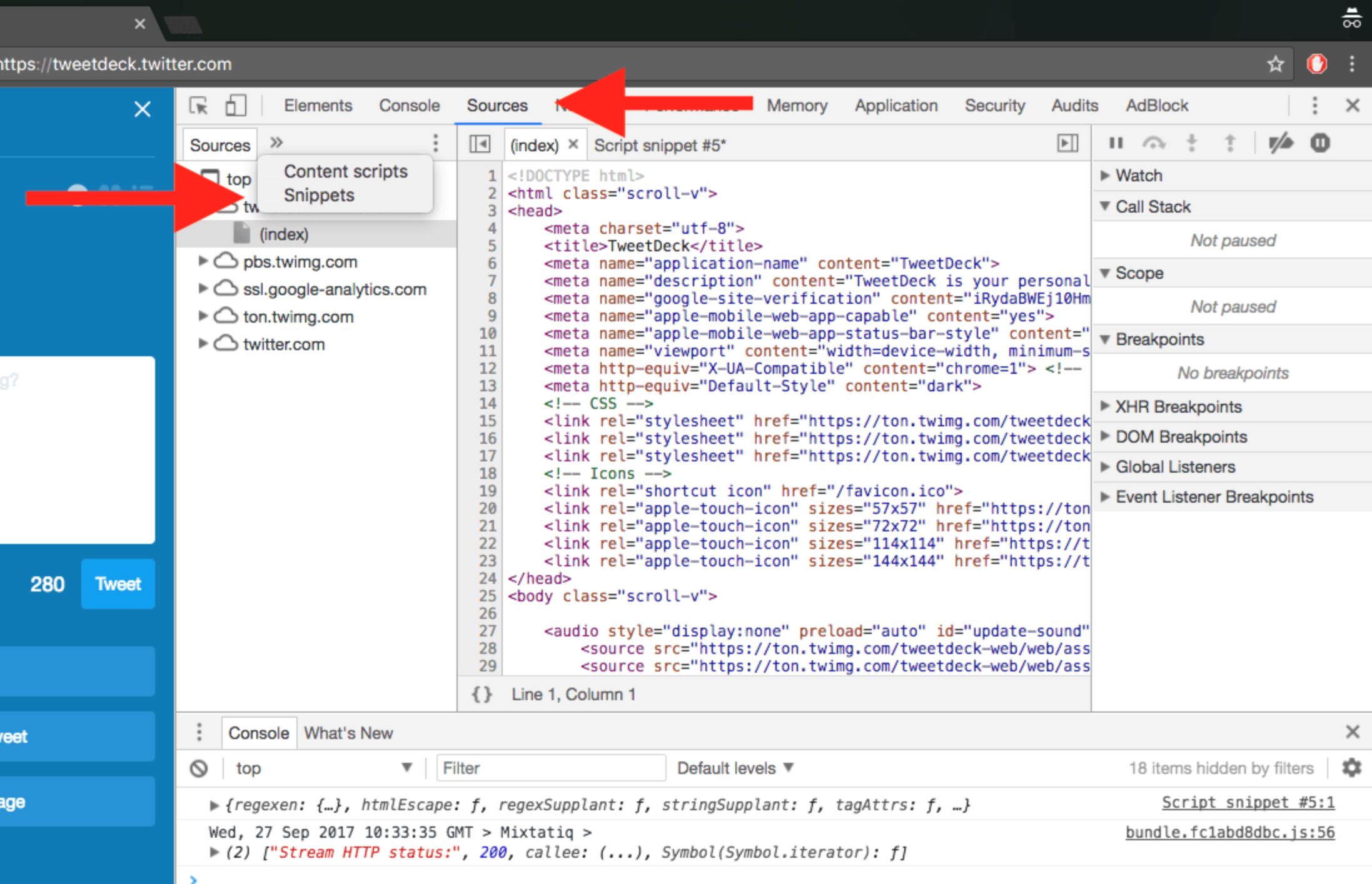Clear console with the ban icon
The width and height of the screenshot is (1372, 884).
(199, 768)
